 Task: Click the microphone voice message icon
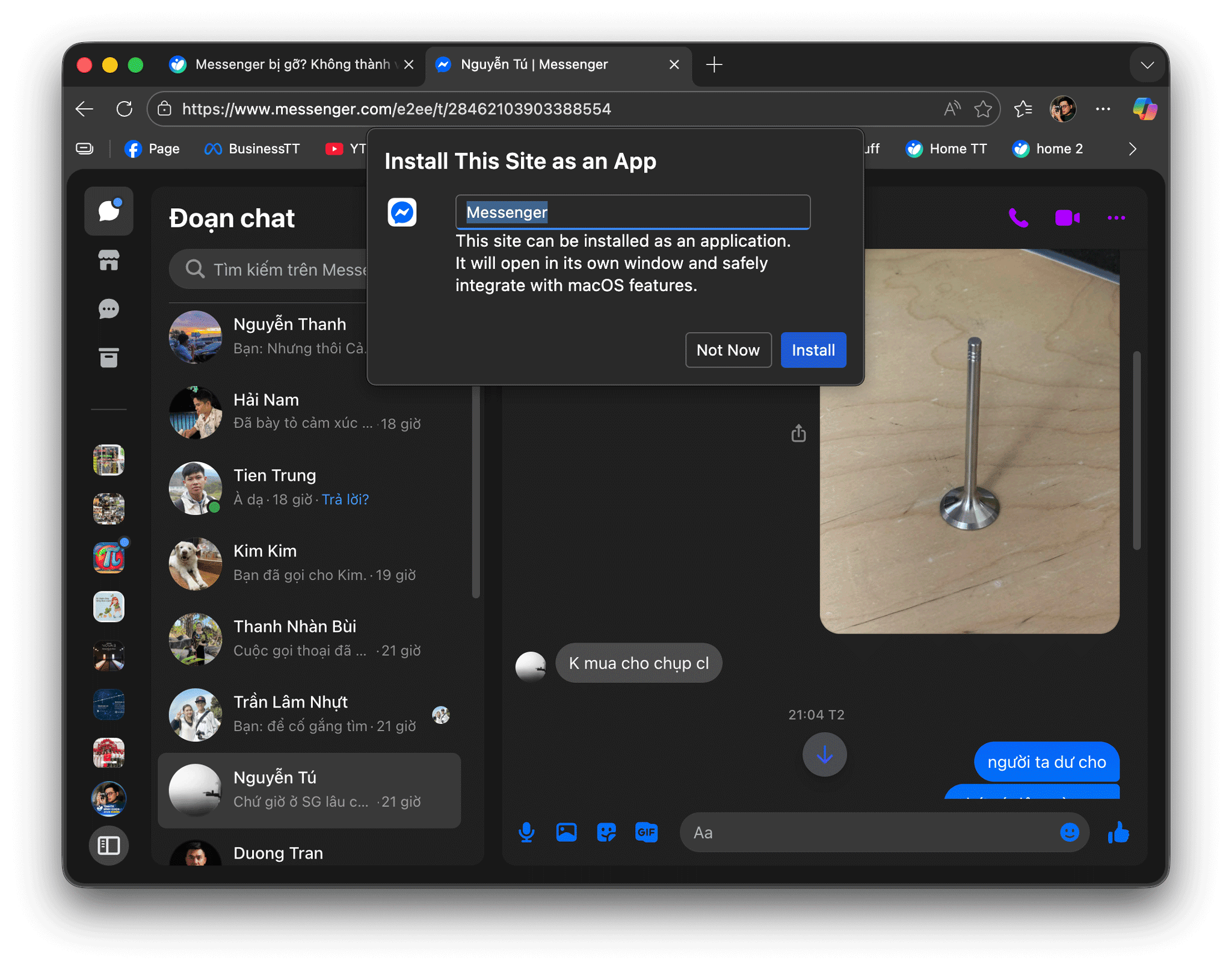point(526,833)
